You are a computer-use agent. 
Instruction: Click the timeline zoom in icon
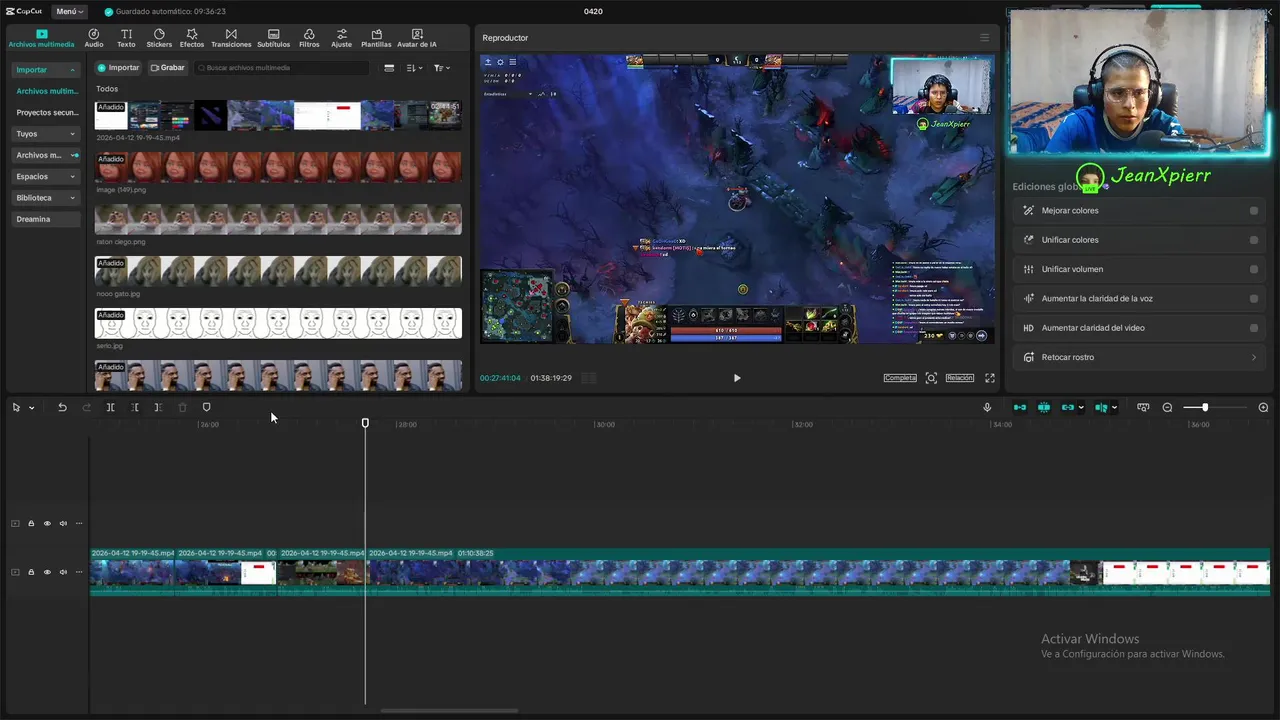[1263, 407]
